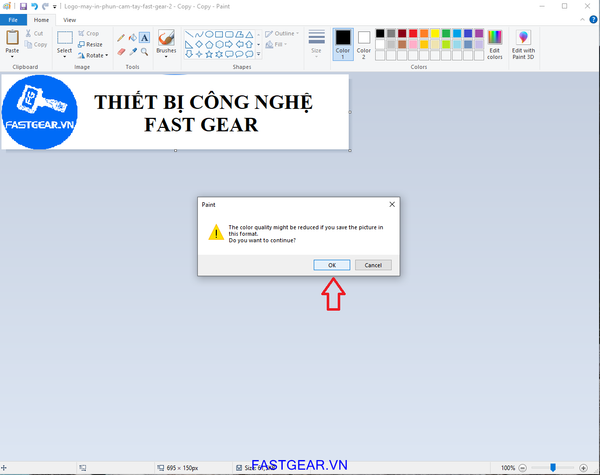Select the Text tool
600x475 pixels.
click(x=144, y=38)
